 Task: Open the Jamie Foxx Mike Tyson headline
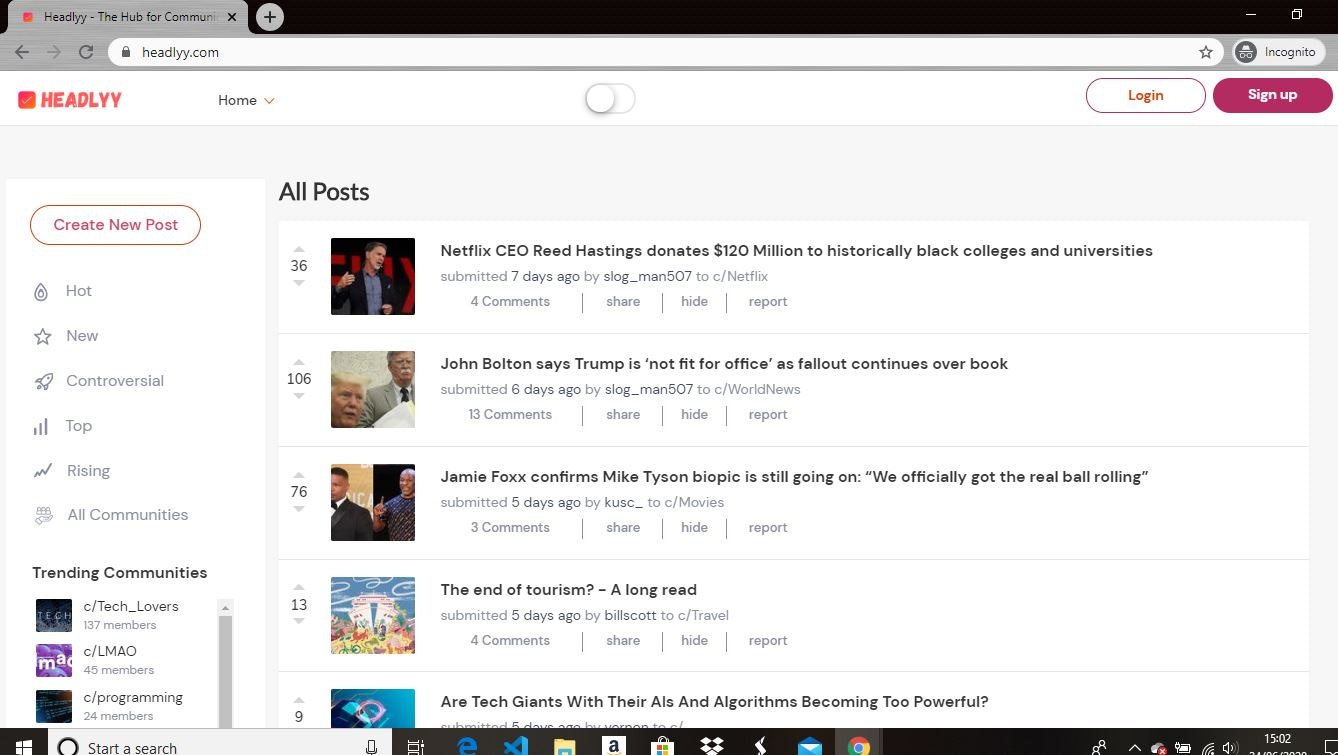tap(794, 477)
